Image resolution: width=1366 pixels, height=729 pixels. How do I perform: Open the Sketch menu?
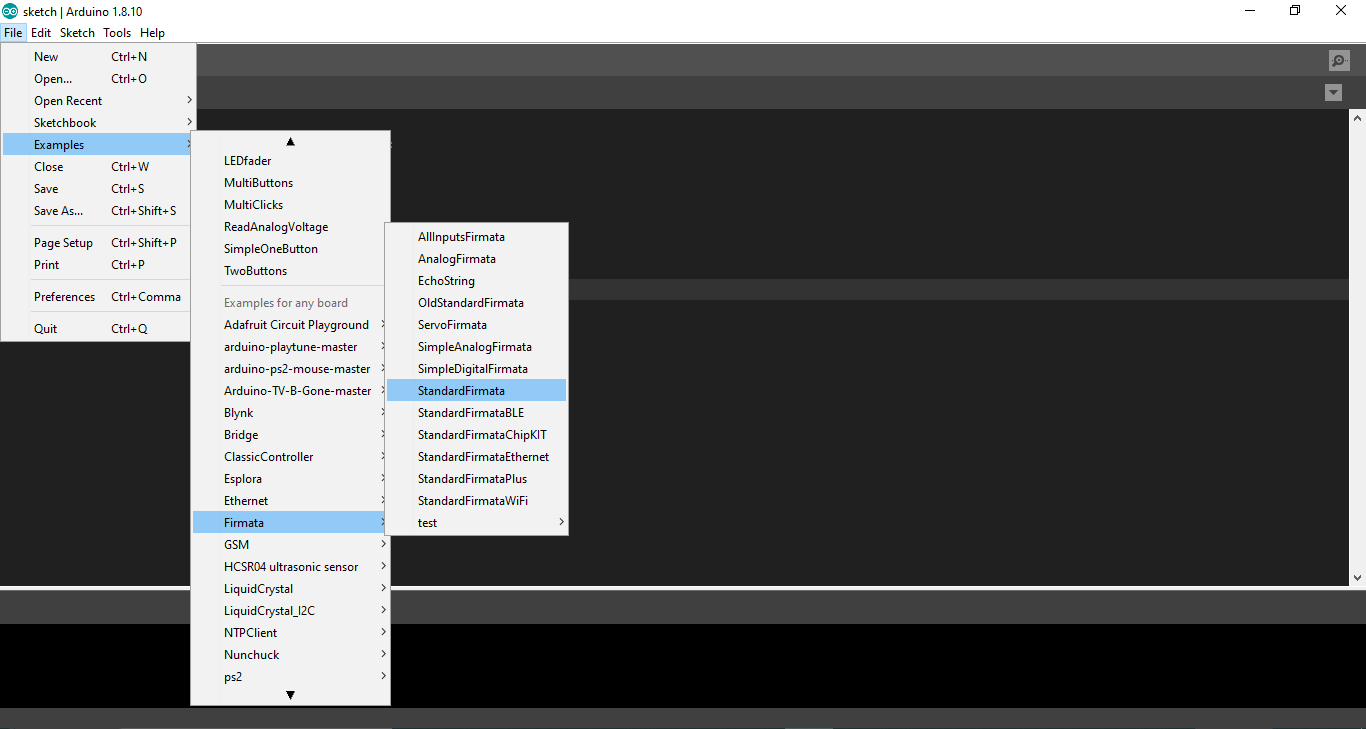pyautogui.click(x=77, y=33)
